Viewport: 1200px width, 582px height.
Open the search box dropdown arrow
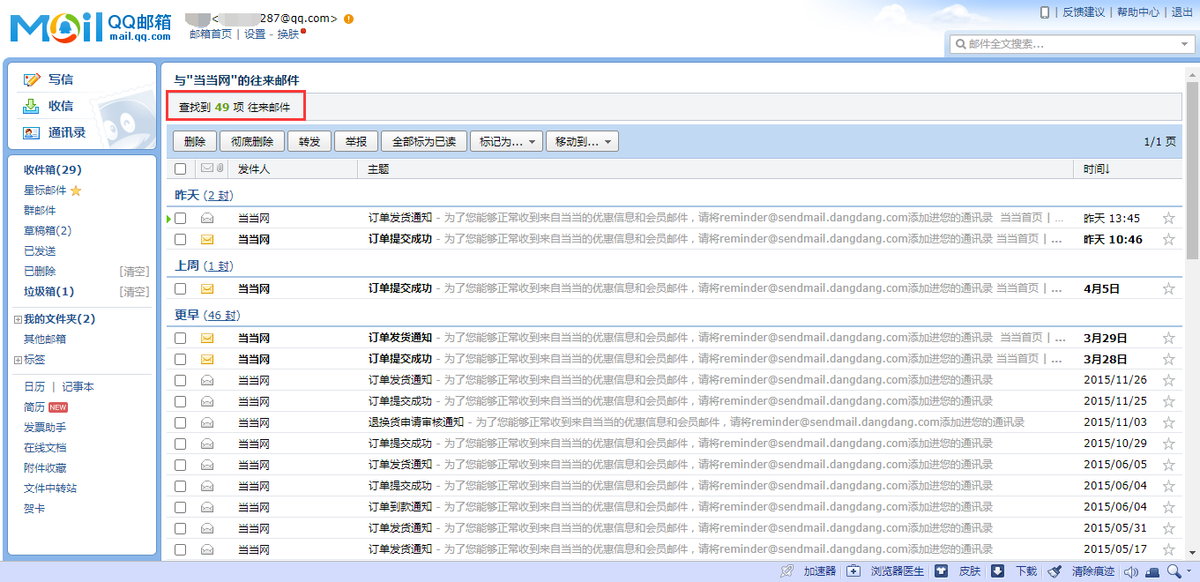[1185, 44]
